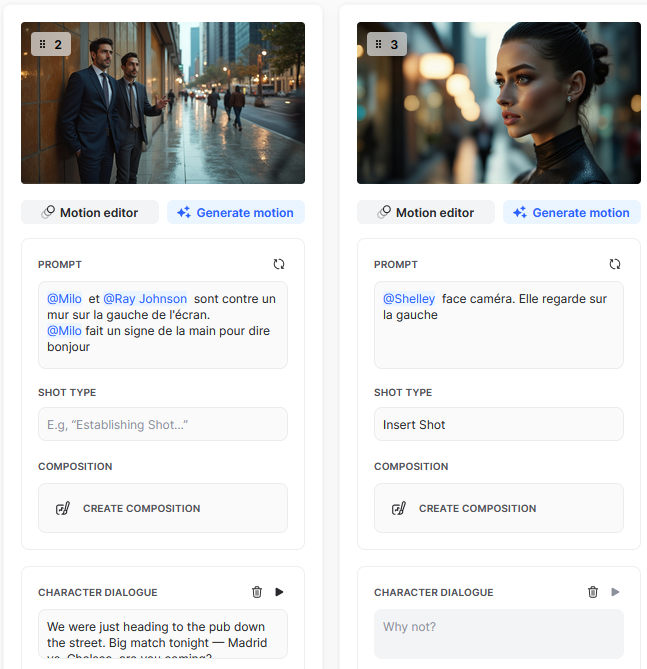Open Motion editor for shot 2
This screenshot has width=647, height=669.
[x=90, y=212]
